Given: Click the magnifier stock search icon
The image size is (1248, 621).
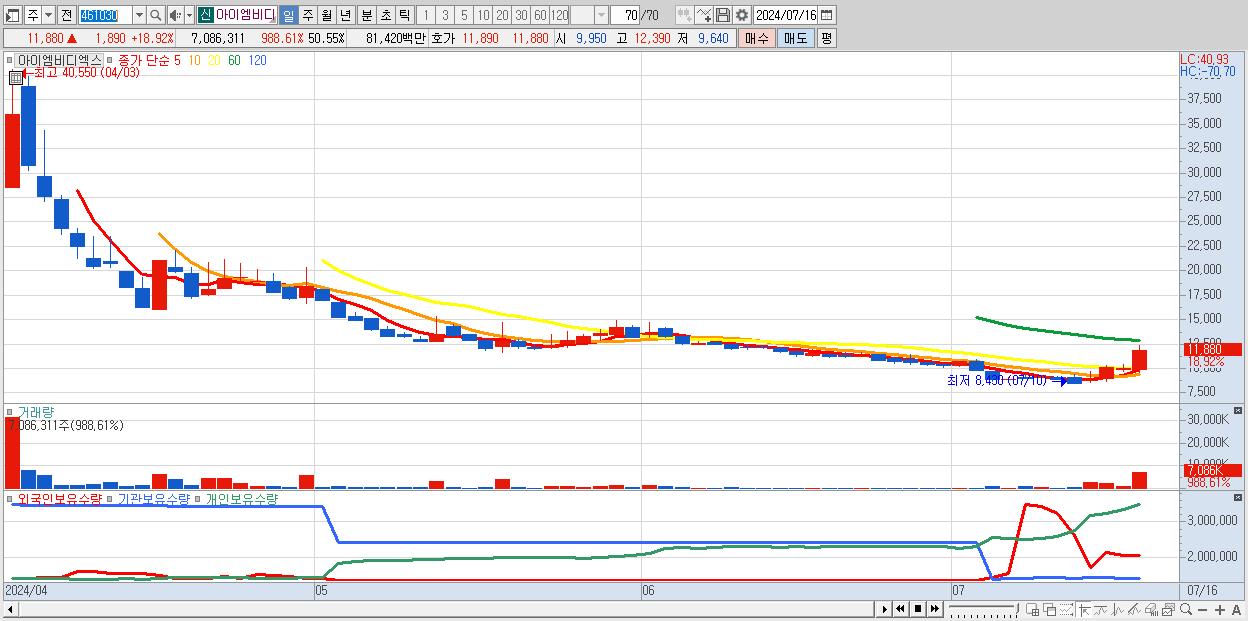Looking at the screenshot, I should (x=156, y=15).
